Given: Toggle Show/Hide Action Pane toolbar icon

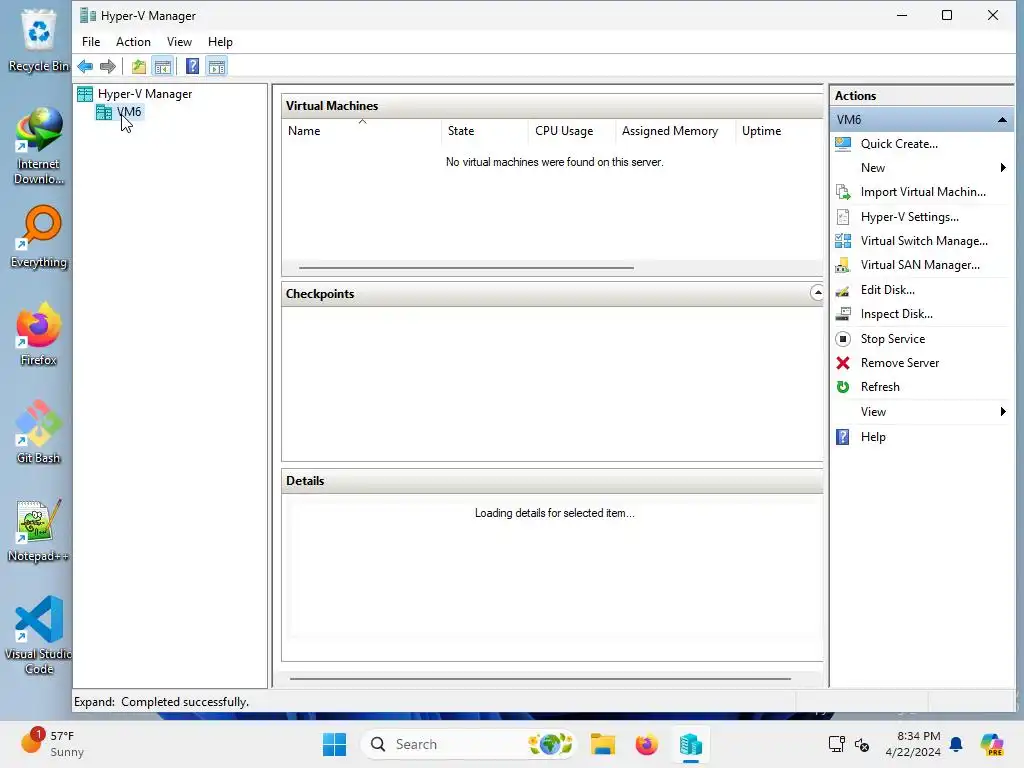Looking at the screenshot, I should pyautogui.click(x=217, y=67).
